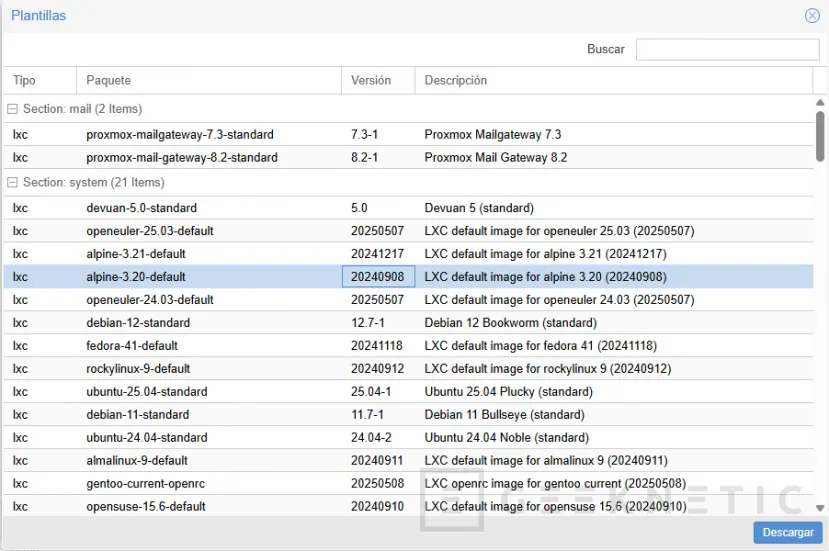829x551 pixels.
Task: Click the alpine-3.20-default package name
Action: 136,277
